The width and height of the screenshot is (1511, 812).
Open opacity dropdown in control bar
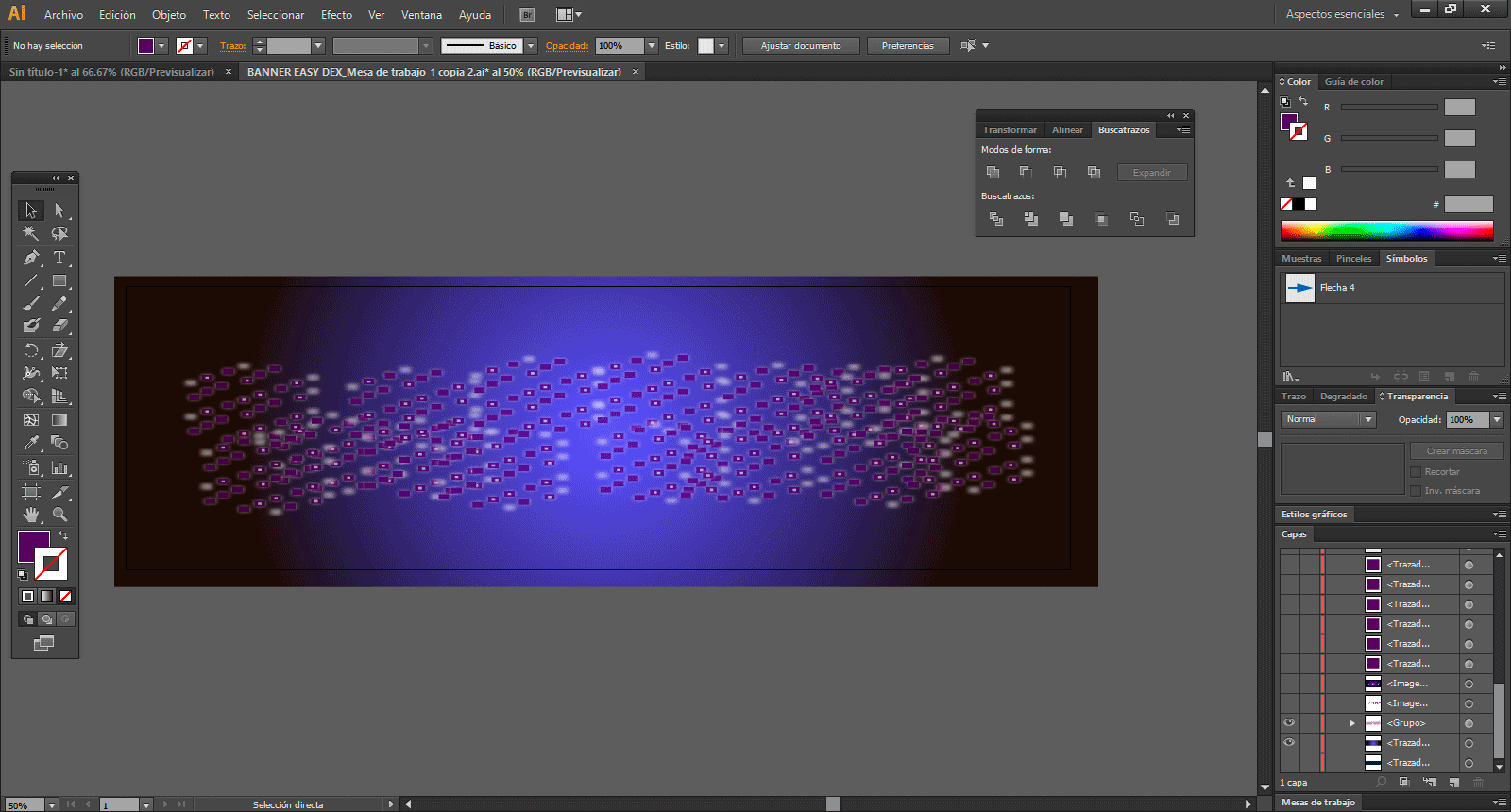tap(652, 45)
